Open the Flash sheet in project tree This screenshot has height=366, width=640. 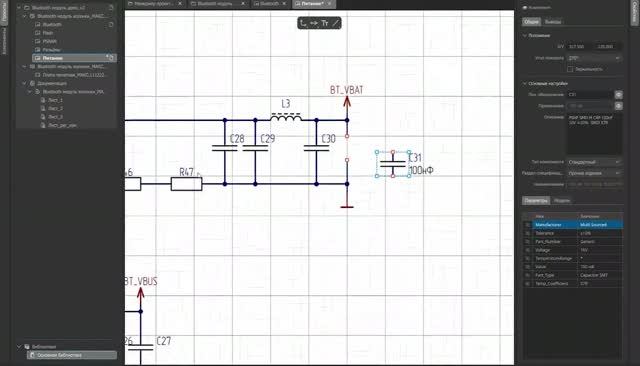point(48,33)
